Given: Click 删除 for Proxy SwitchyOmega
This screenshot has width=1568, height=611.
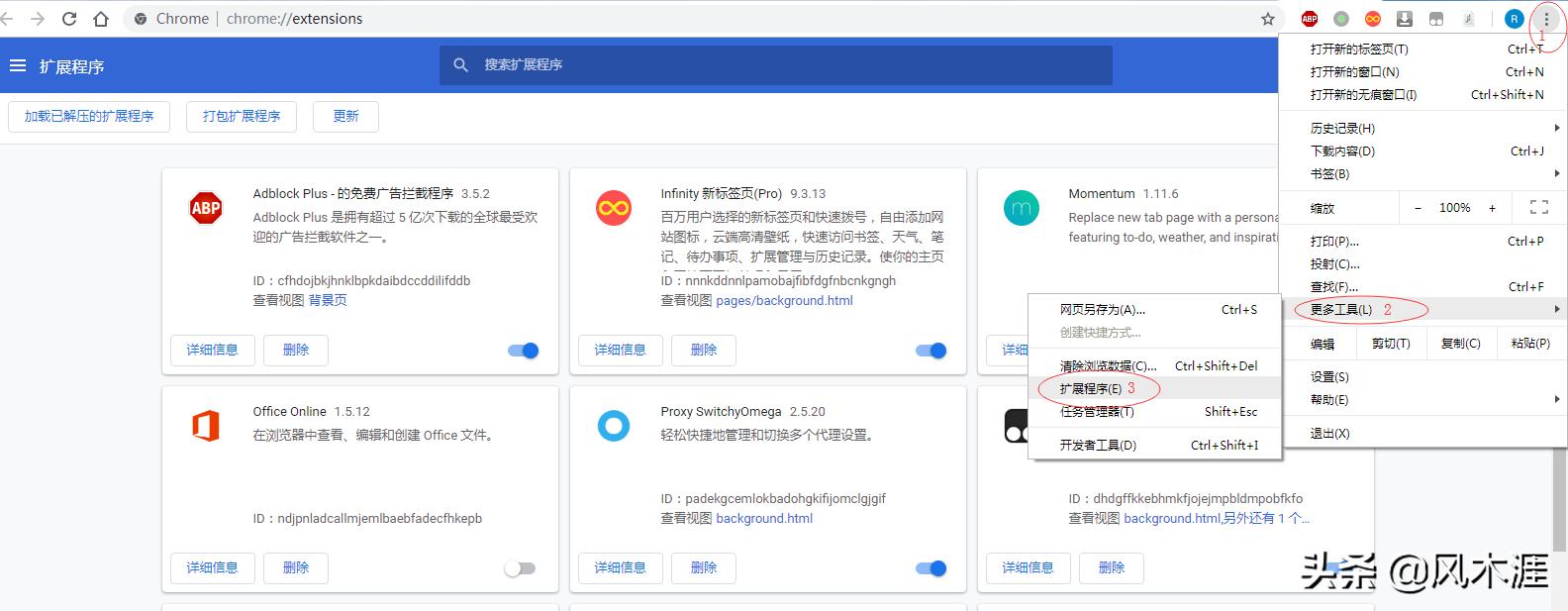Looking at the screenshot, I should [x=703, y=567].
